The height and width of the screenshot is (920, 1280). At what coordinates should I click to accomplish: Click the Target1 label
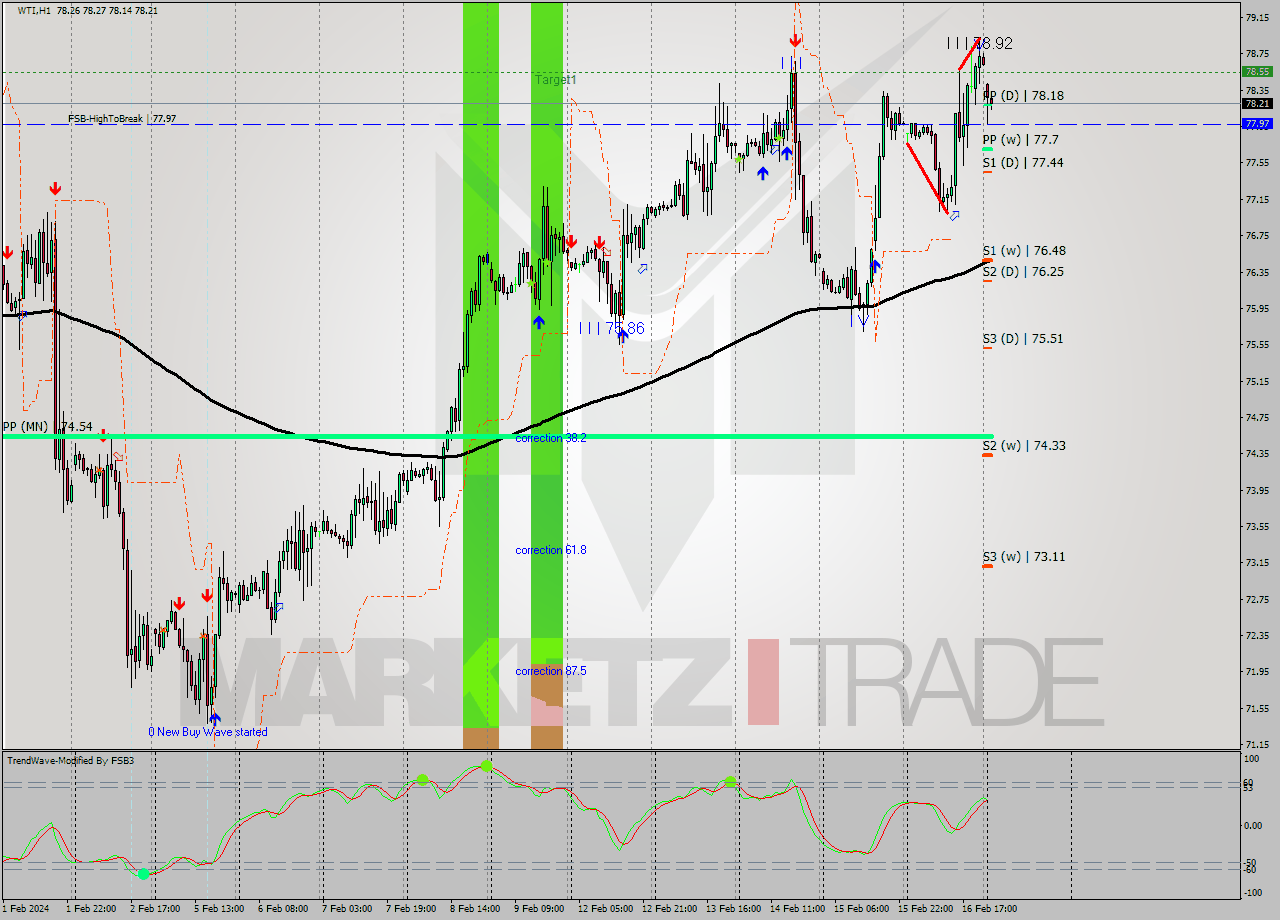[556, 79]
